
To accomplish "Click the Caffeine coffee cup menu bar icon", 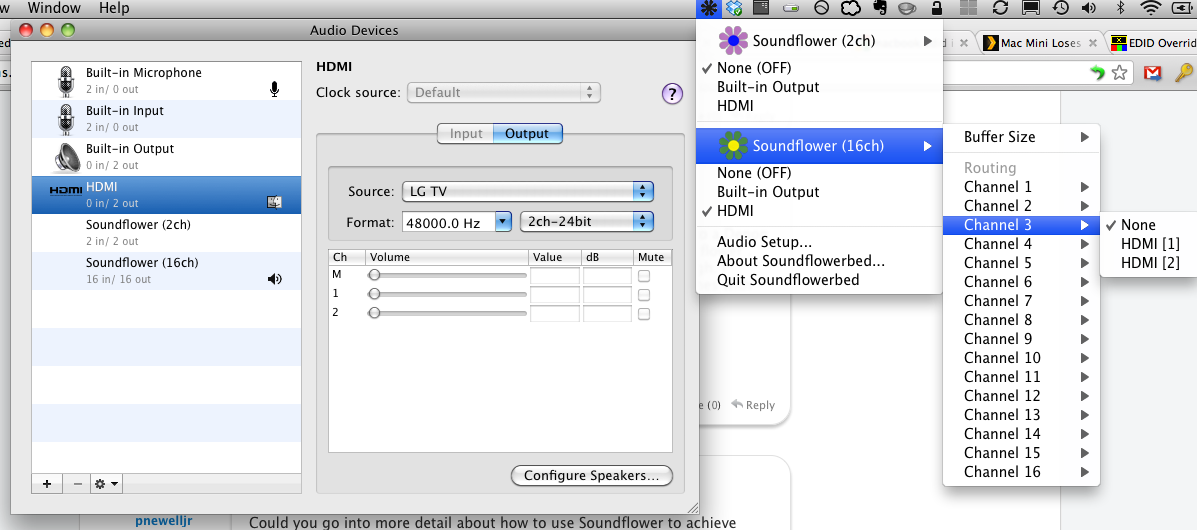I will tap(907, 8).
